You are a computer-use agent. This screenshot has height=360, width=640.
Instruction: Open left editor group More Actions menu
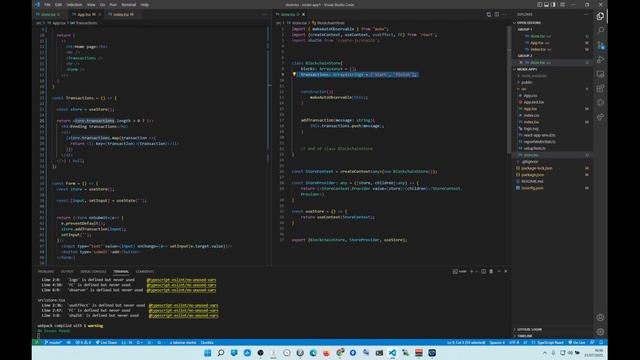[x=264, y=14]
